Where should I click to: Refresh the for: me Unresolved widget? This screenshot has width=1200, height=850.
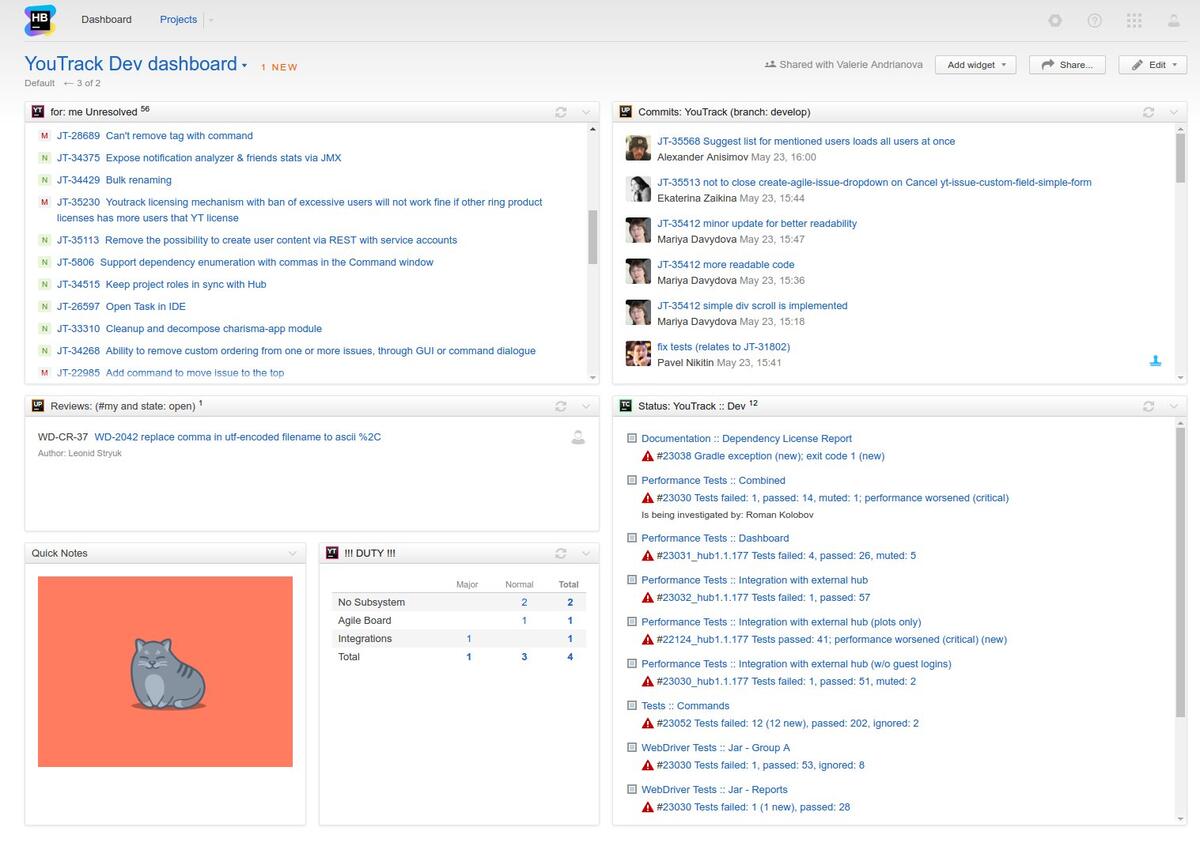[561, 112]
